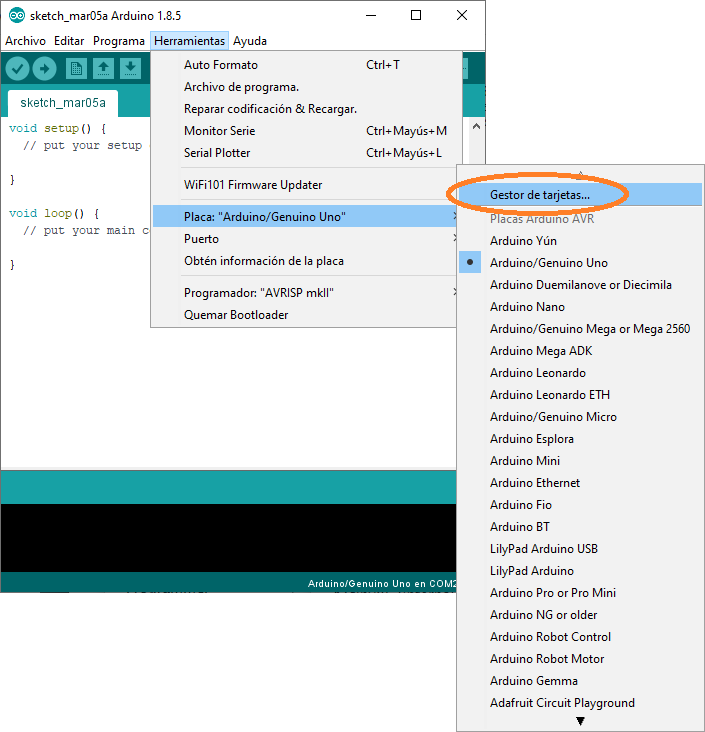The image size is (705, 732).
Task: Select Reparar codificación & Recargar
Action: [x=304, y=109]
